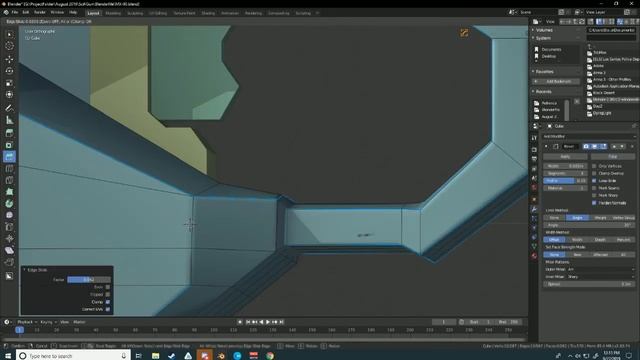Toggle the Loop Slide checkbox
The height and width of the screenshot is (360, 640).
point(594,181)
